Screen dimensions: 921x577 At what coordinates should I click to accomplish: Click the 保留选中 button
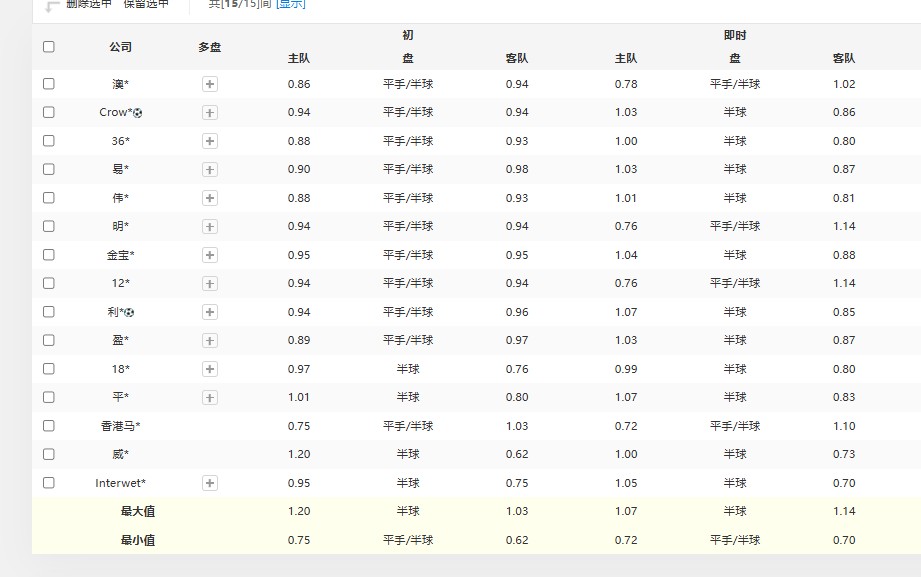click(x=141, y=3)
